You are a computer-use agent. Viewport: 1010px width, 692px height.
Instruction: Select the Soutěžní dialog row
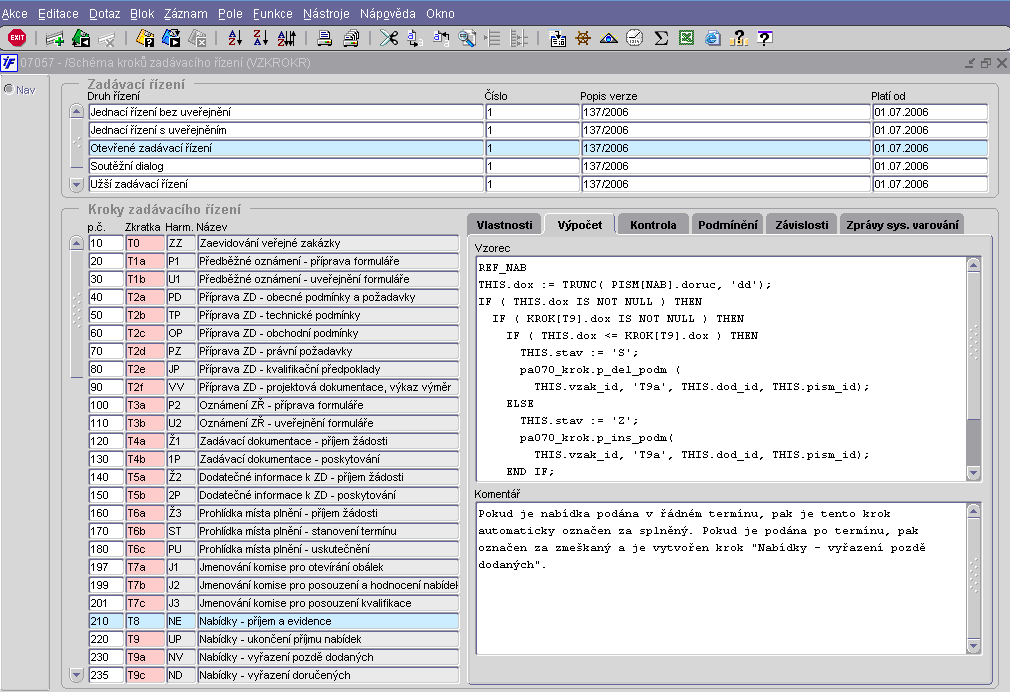coord(285,166)
